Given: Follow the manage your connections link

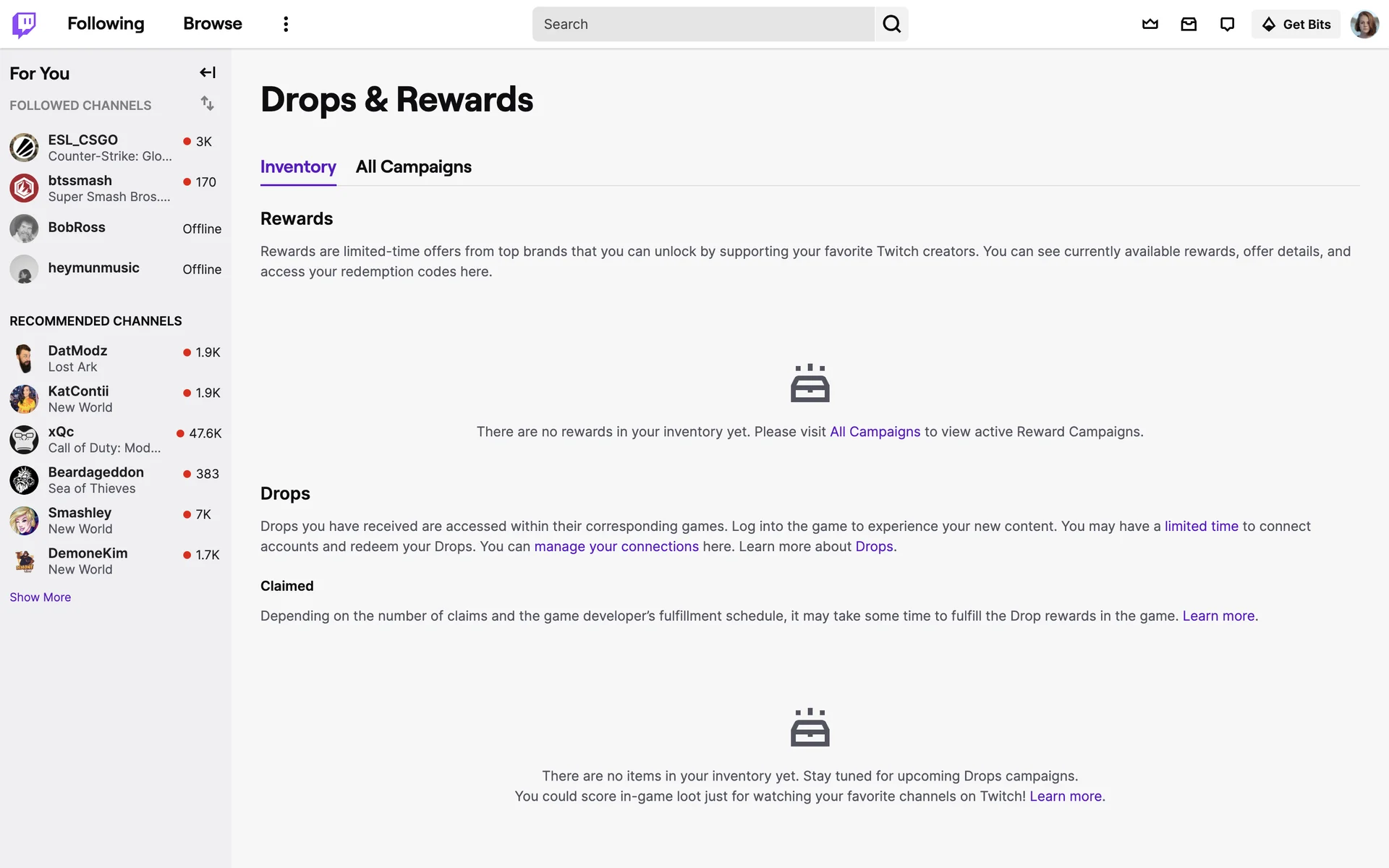Looking at the screenshot, I should point(616,547).
